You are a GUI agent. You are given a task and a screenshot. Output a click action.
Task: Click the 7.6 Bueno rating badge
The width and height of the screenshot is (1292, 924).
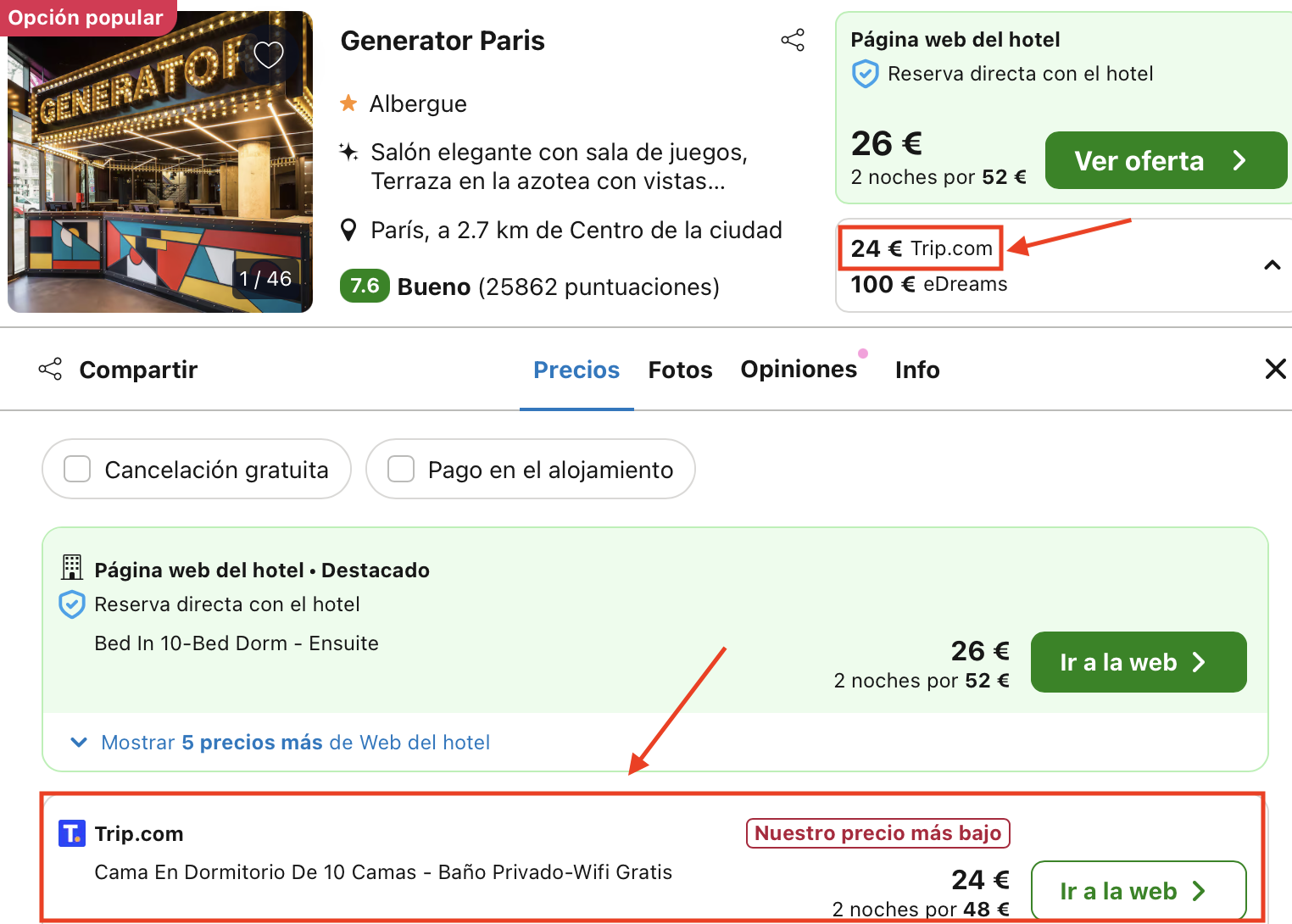click(365, 287)
